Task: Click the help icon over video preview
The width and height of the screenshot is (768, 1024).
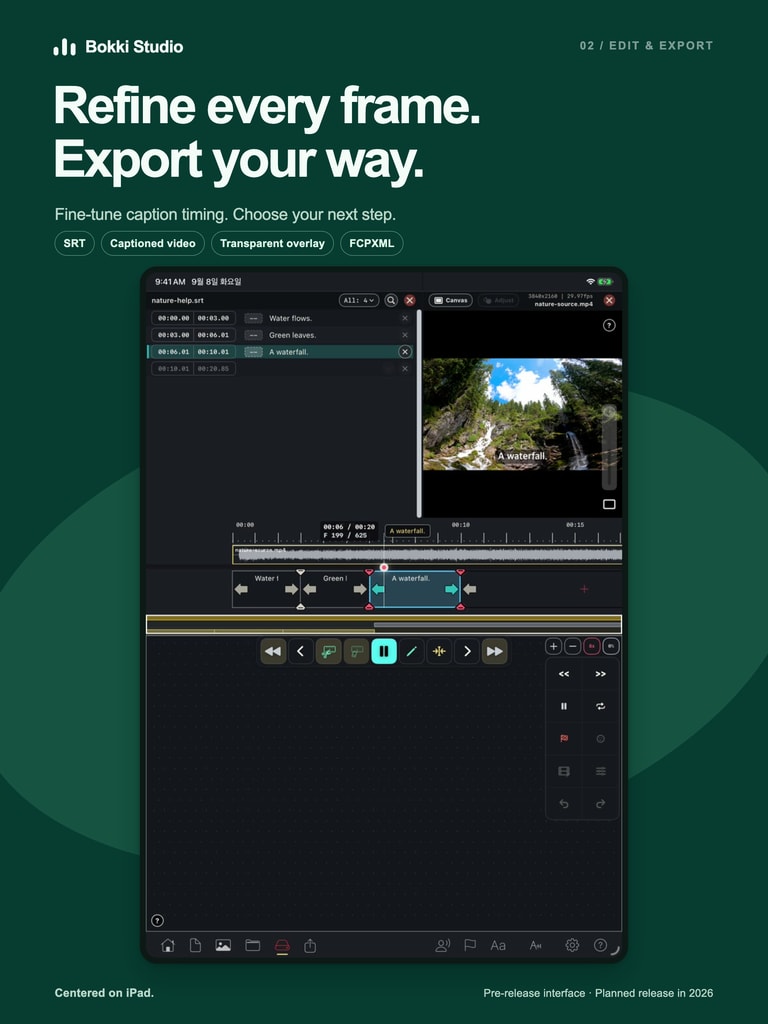Action: [609, 325]
